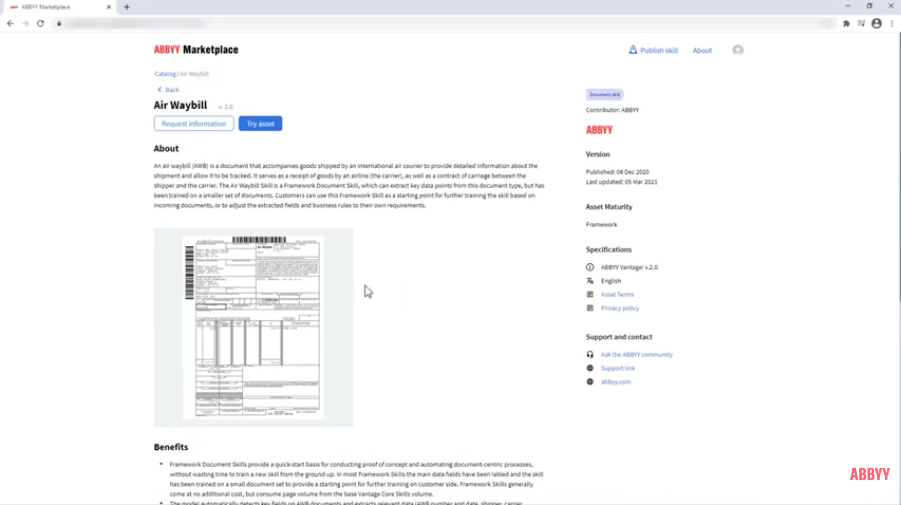The image size is (901, 505).
Task: Go to the Catalog breadcrumb
Action: [165, 74]
